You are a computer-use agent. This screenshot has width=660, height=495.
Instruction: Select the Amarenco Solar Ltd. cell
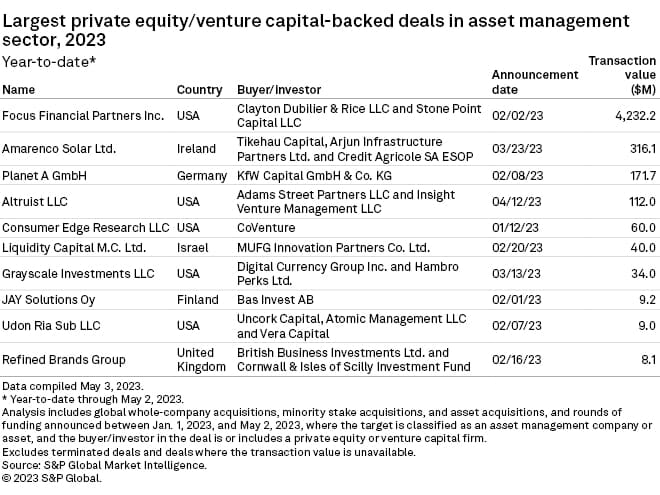pyautogui.click(x=59, y=149)
